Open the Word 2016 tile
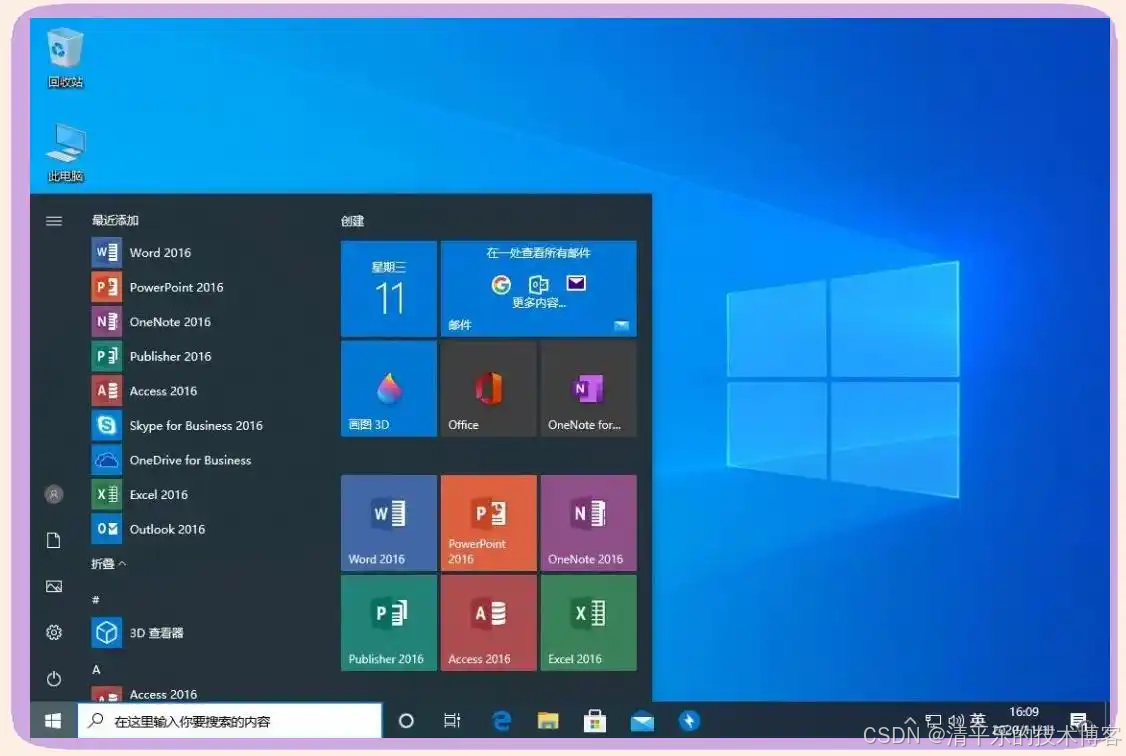The width and height of the screenshot is (1126, 756). [388, 523]
